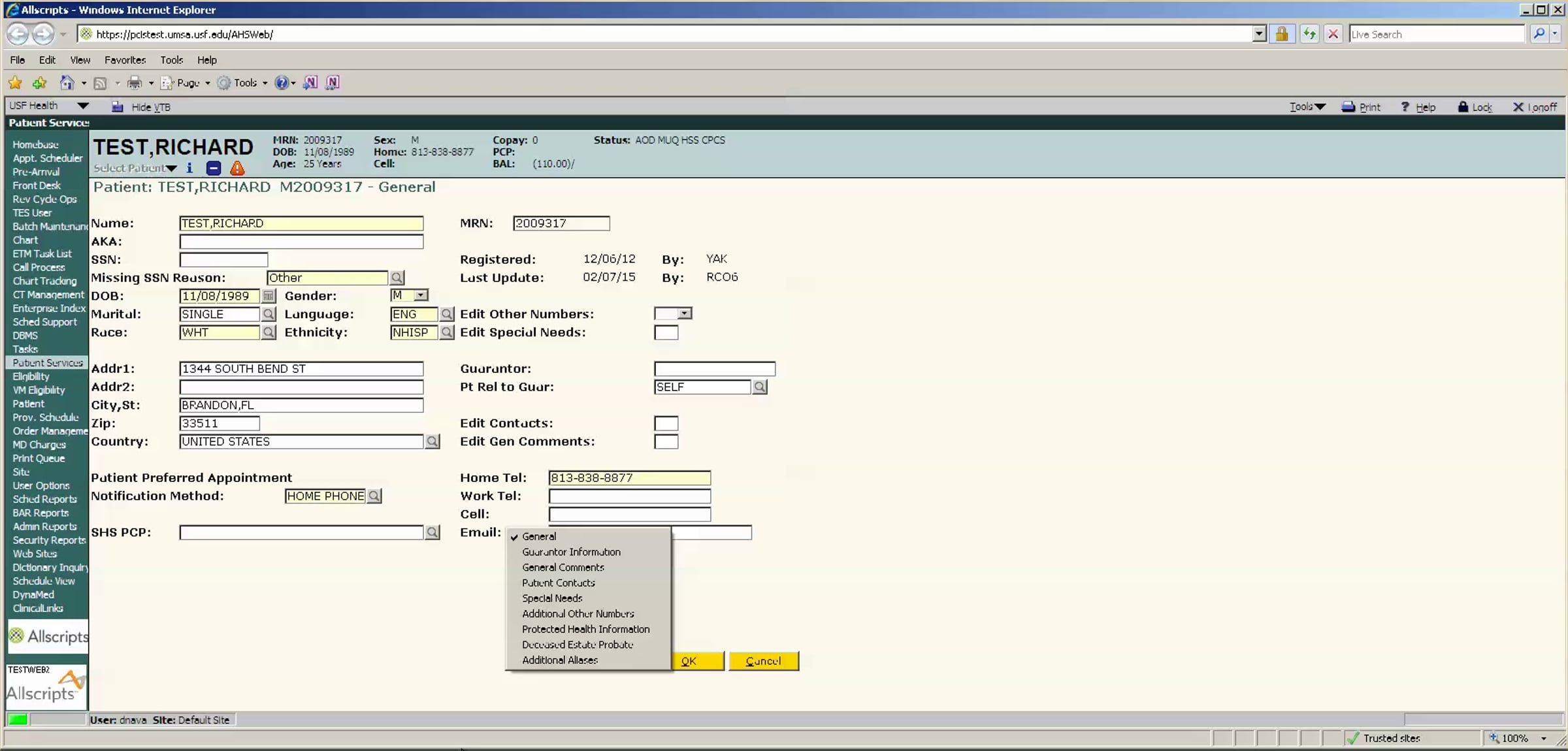Open the Marital status lookup magnifier

coord(268,315)
